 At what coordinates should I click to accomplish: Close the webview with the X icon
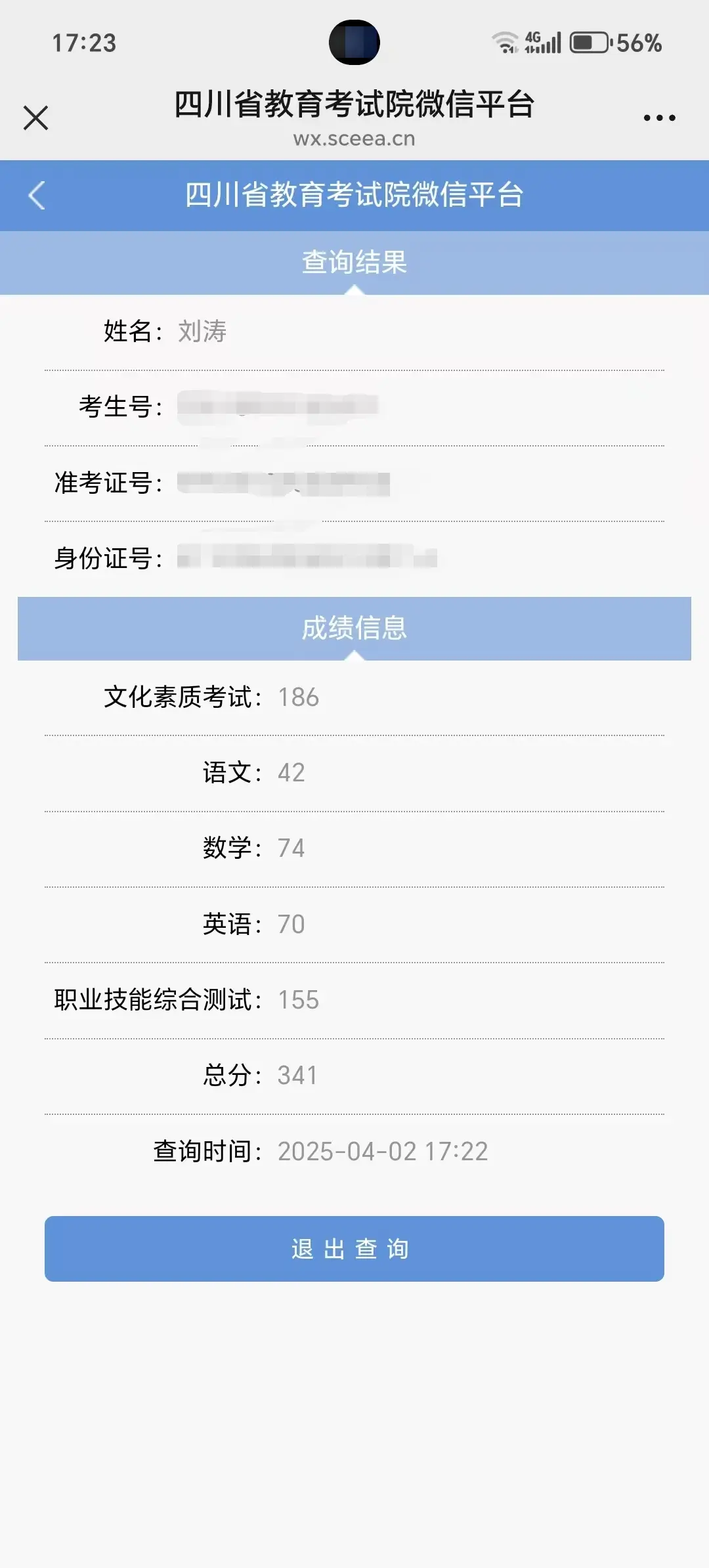pyautogui.click(x=35, y=118)
